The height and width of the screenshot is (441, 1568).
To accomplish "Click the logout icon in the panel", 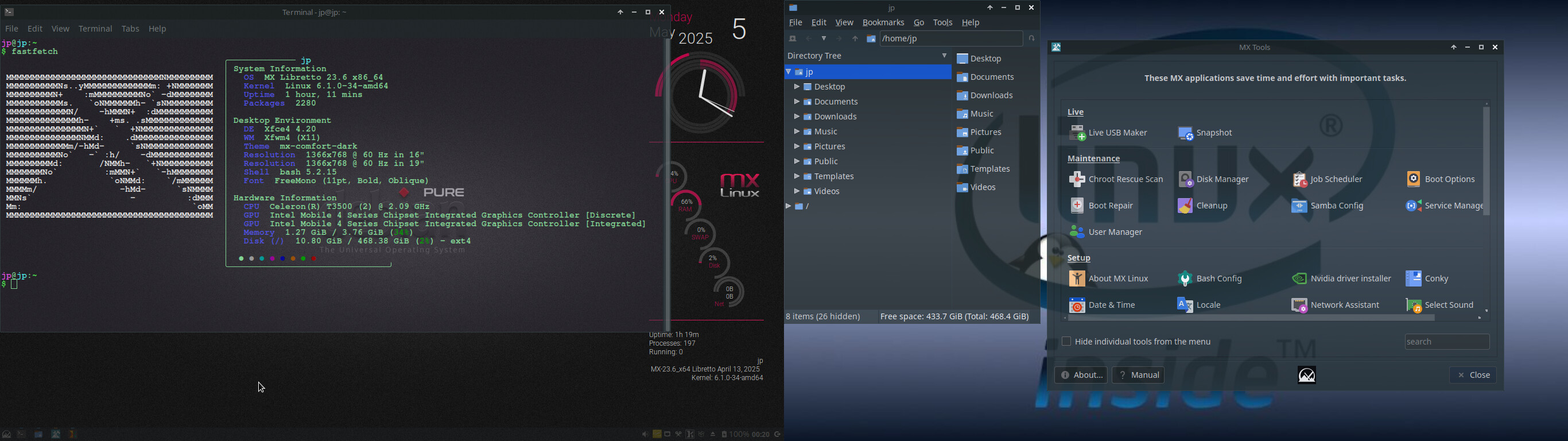I will click(x=778, y=434).
